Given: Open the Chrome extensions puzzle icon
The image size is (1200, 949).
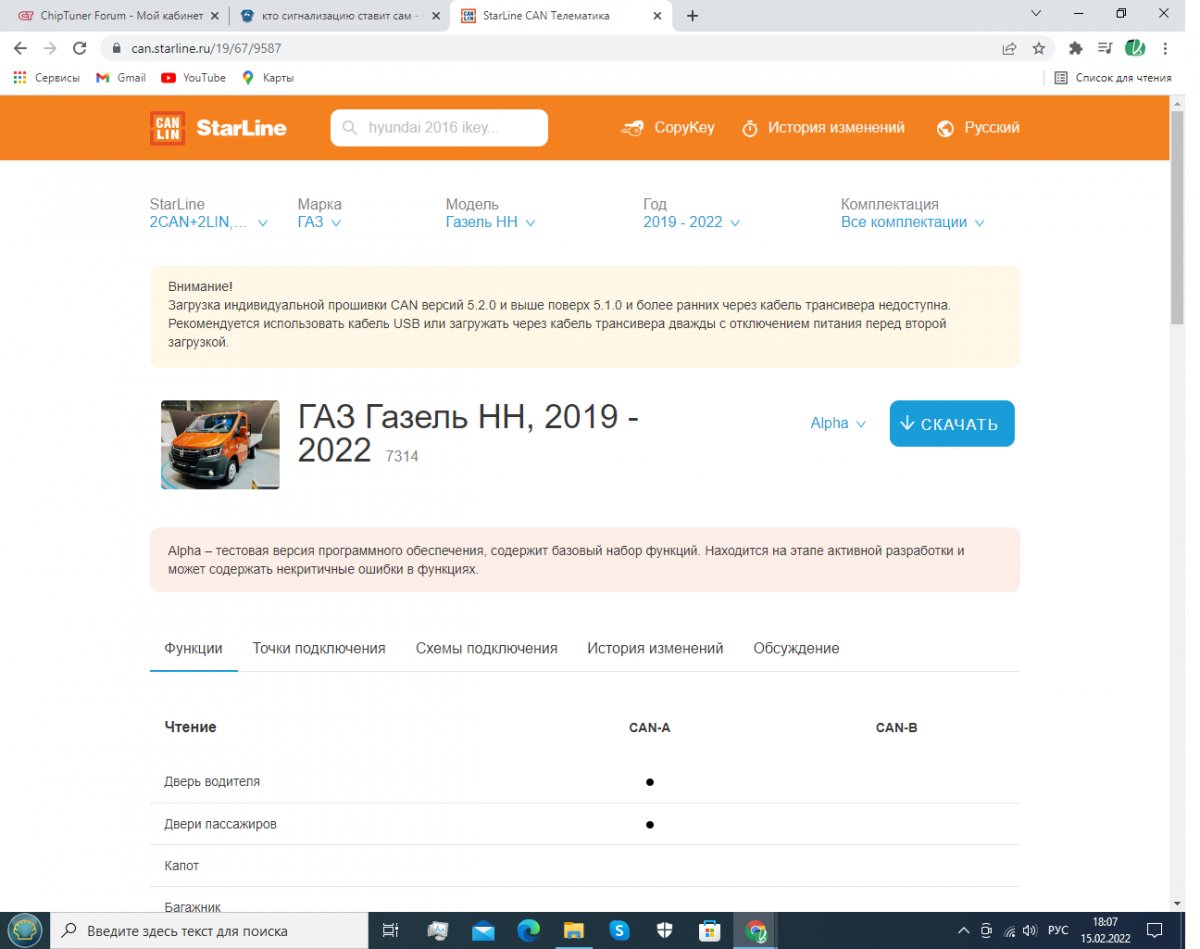Looking at the screenshot, I should [x=1075, y=48].
